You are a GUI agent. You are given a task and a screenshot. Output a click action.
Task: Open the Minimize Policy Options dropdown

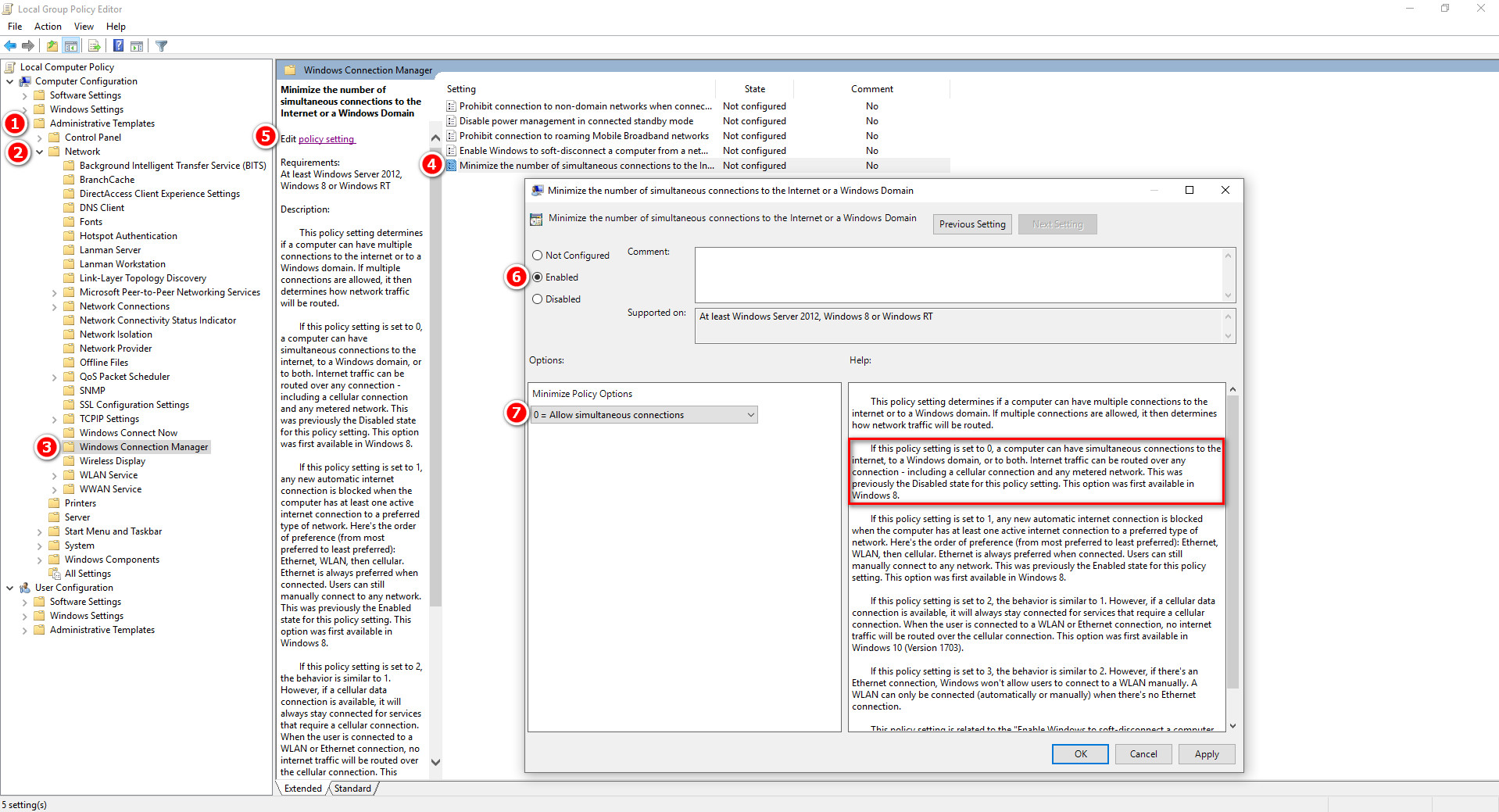[644, 415]
